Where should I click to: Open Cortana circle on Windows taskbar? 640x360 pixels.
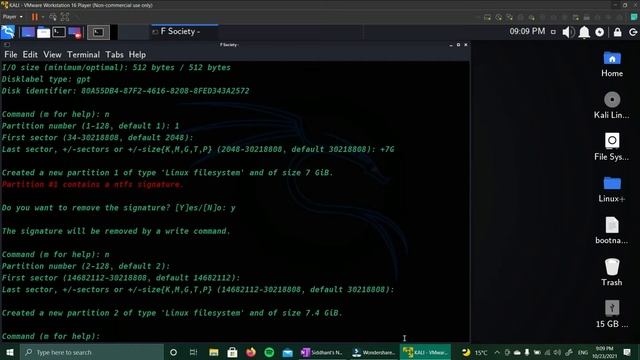pos(173,352)
